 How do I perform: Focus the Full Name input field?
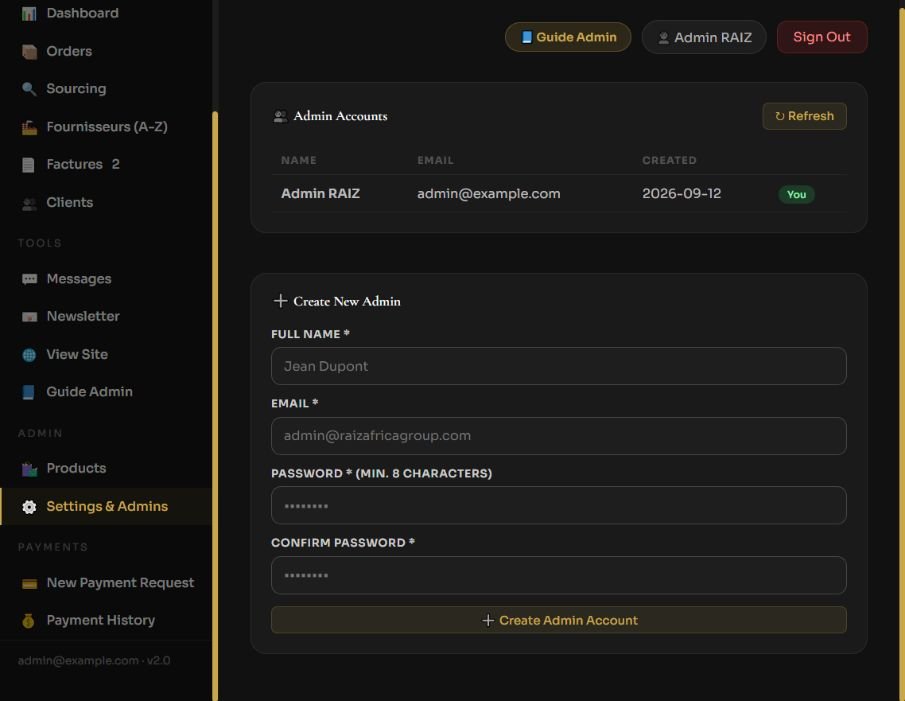(x=559, y=366)
